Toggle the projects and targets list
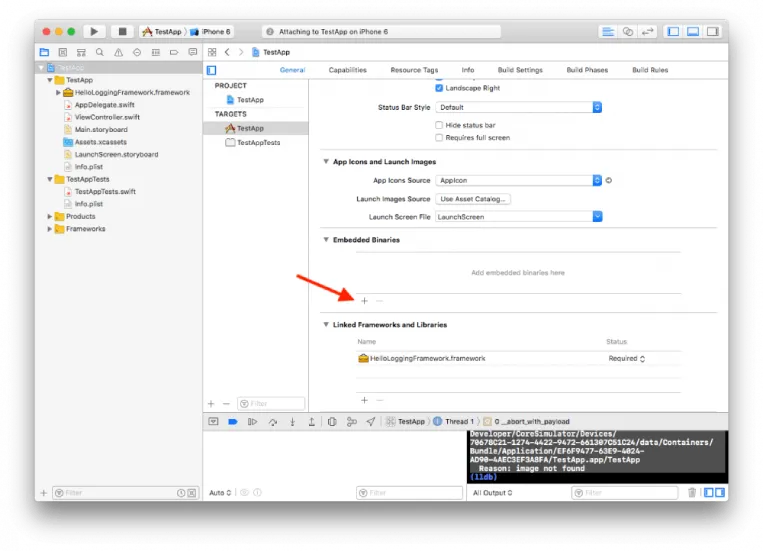 coord(212,70)
